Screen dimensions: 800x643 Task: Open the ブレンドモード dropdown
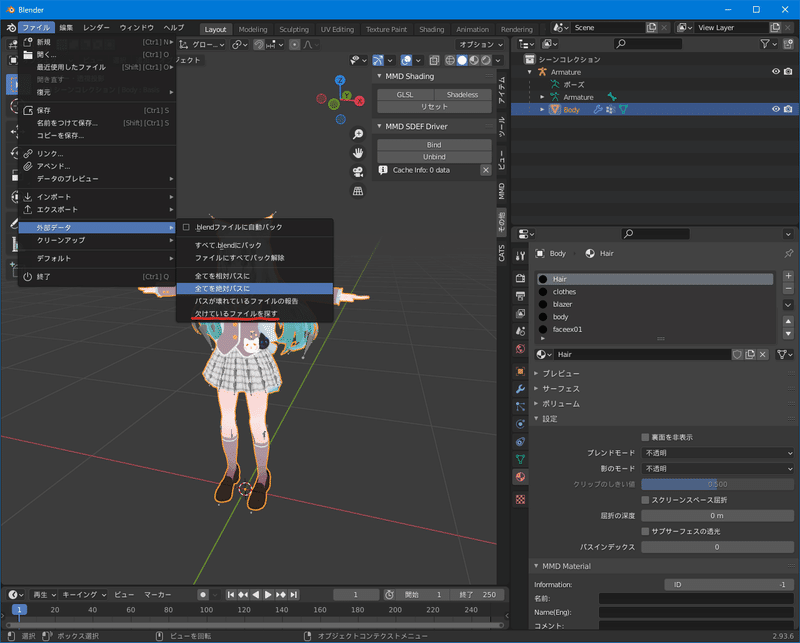point(717,453)
